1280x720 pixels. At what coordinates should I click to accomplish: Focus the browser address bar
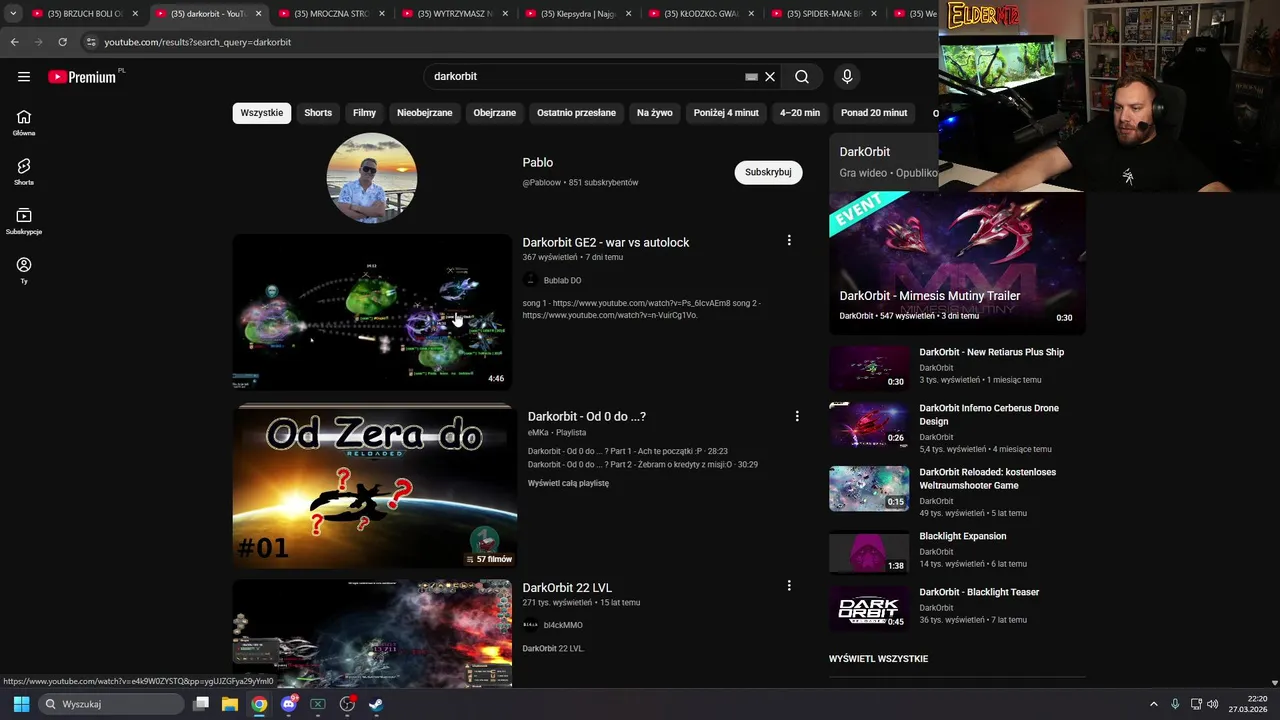[x=510, y=42]
